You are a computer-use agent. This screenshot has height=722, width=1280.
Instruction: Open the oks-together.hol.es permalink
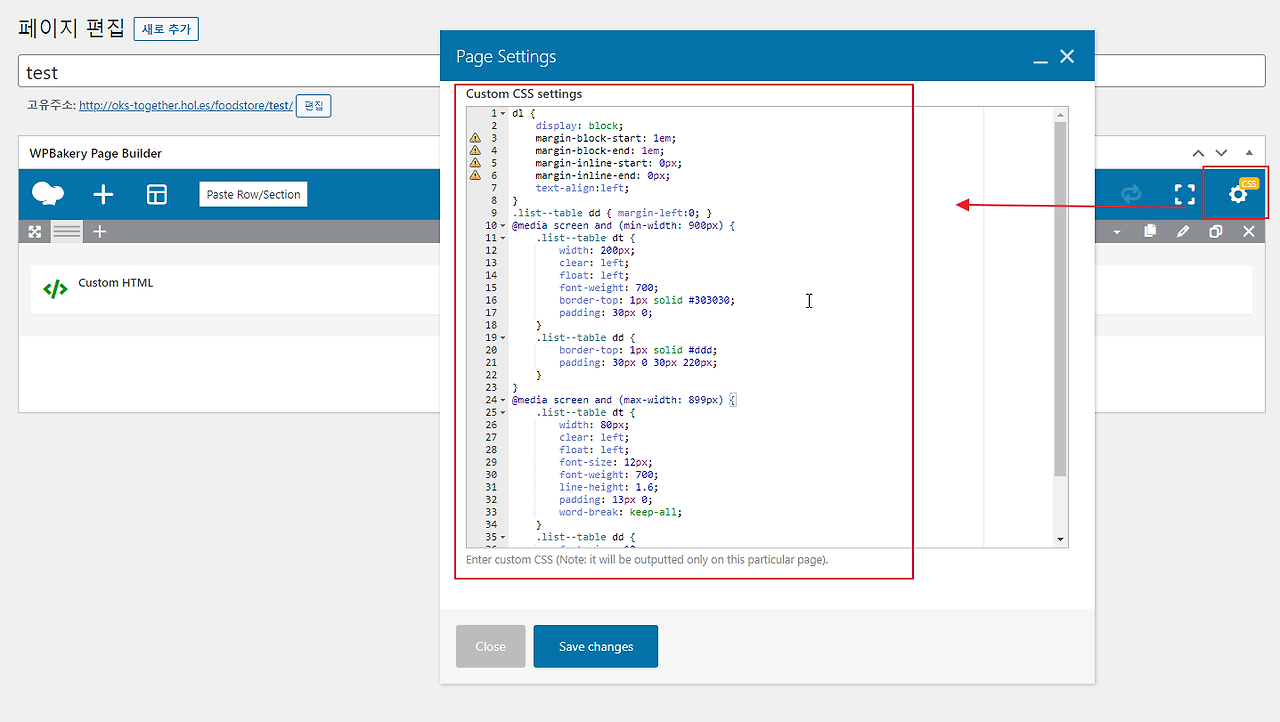[186, 105]
